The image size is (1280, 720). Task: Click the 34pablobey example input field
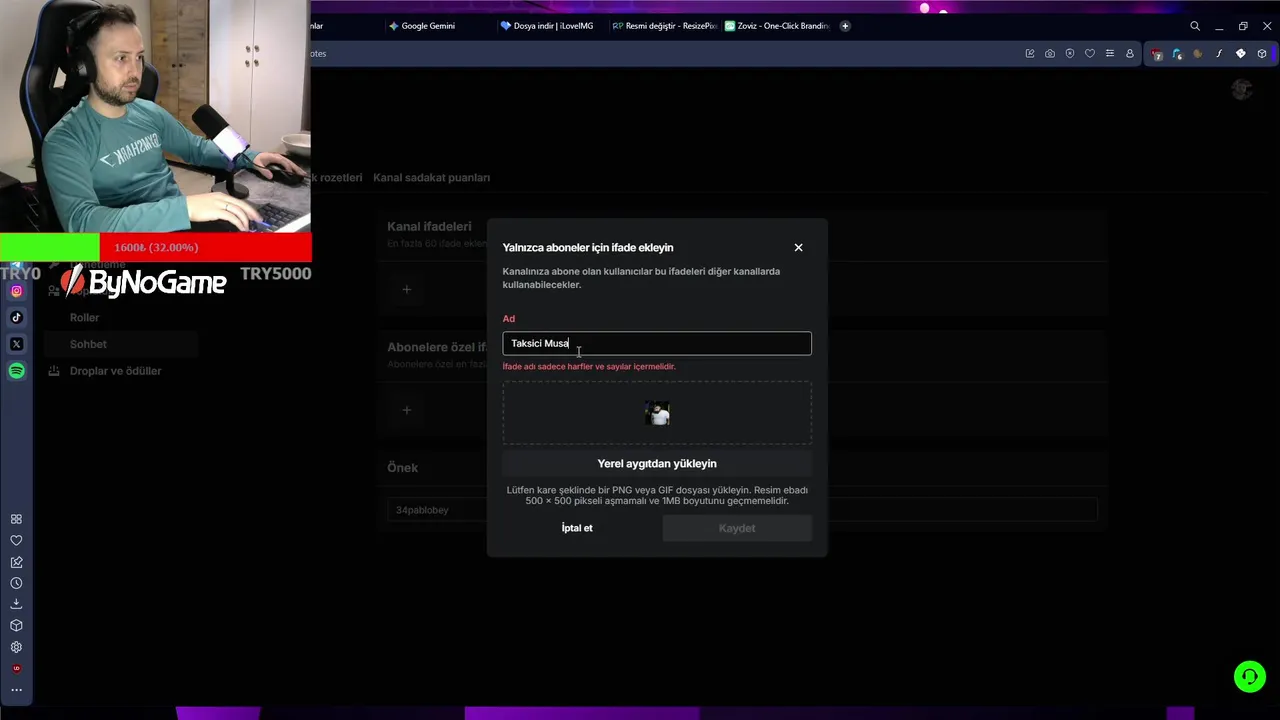click(x=742, y=510)
